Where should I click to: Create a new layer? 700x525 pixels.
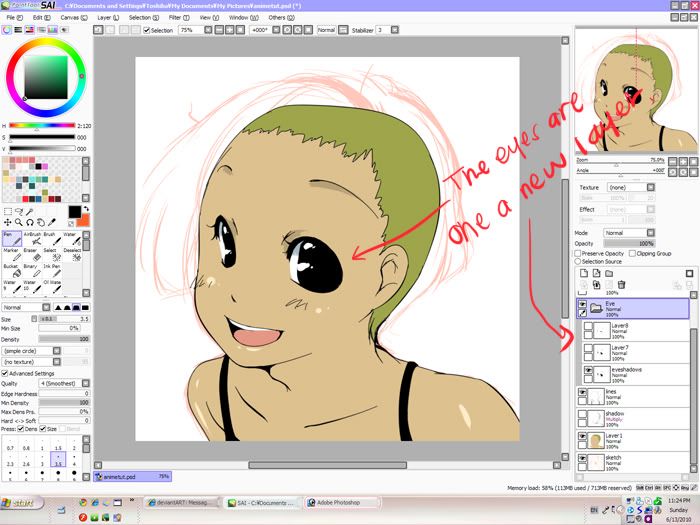[583, 273]
